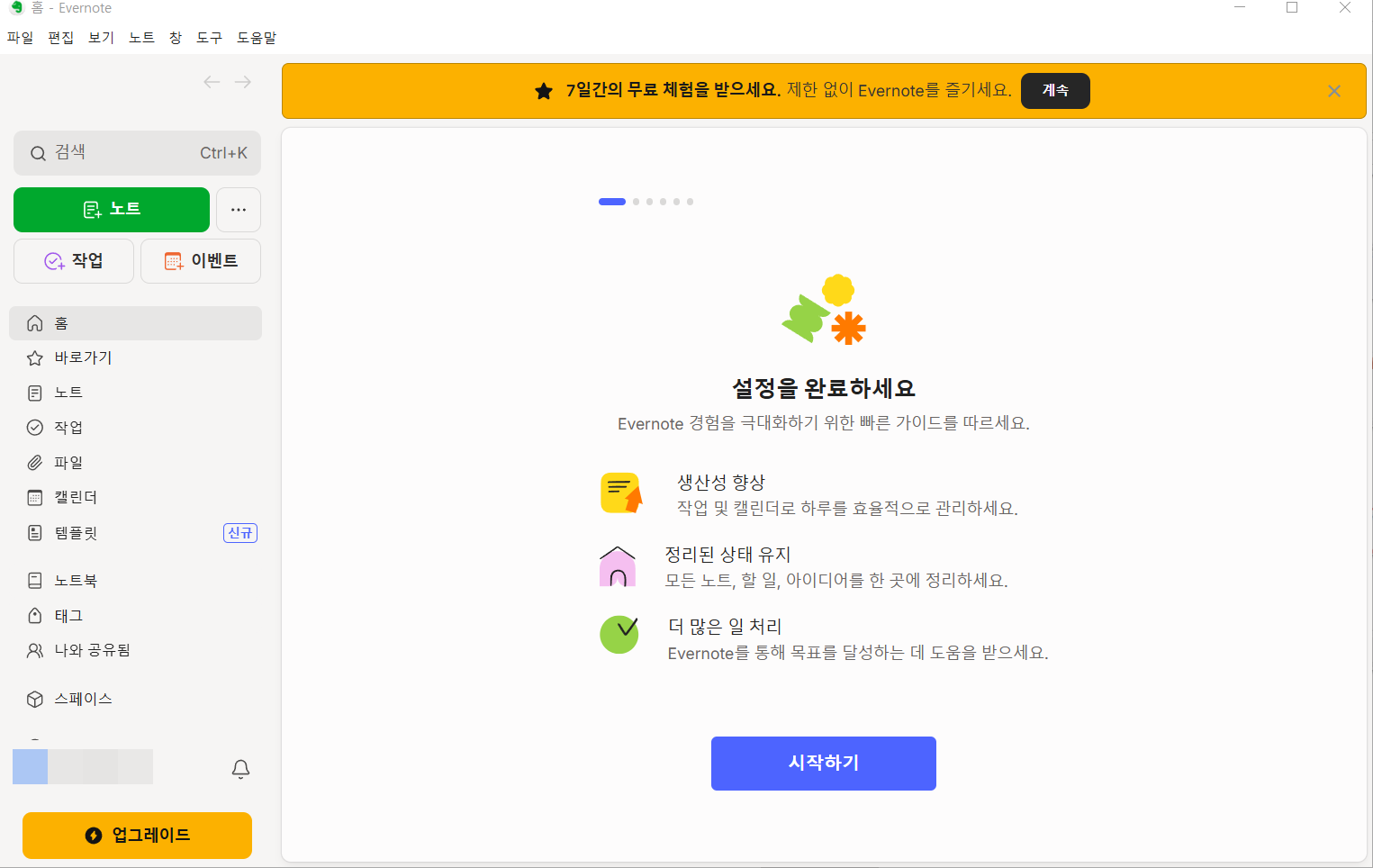The width and height of the screenshot is (1373, 868).
Task: Click the 업그레이드 button
Action: (x=137, y=836)
